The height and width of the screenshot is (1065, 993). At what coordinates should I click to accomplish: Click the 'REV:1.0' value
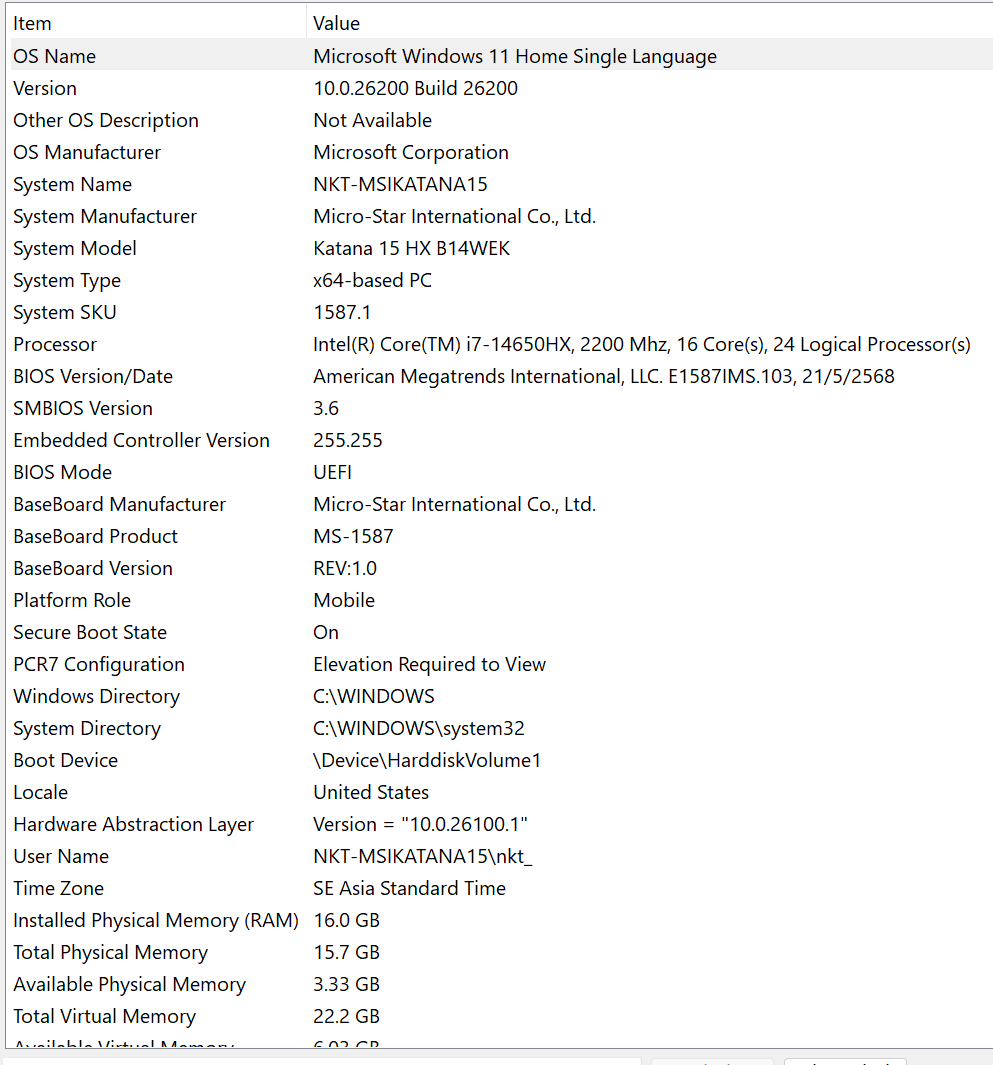pyautogui.click(x=345, y=568)
